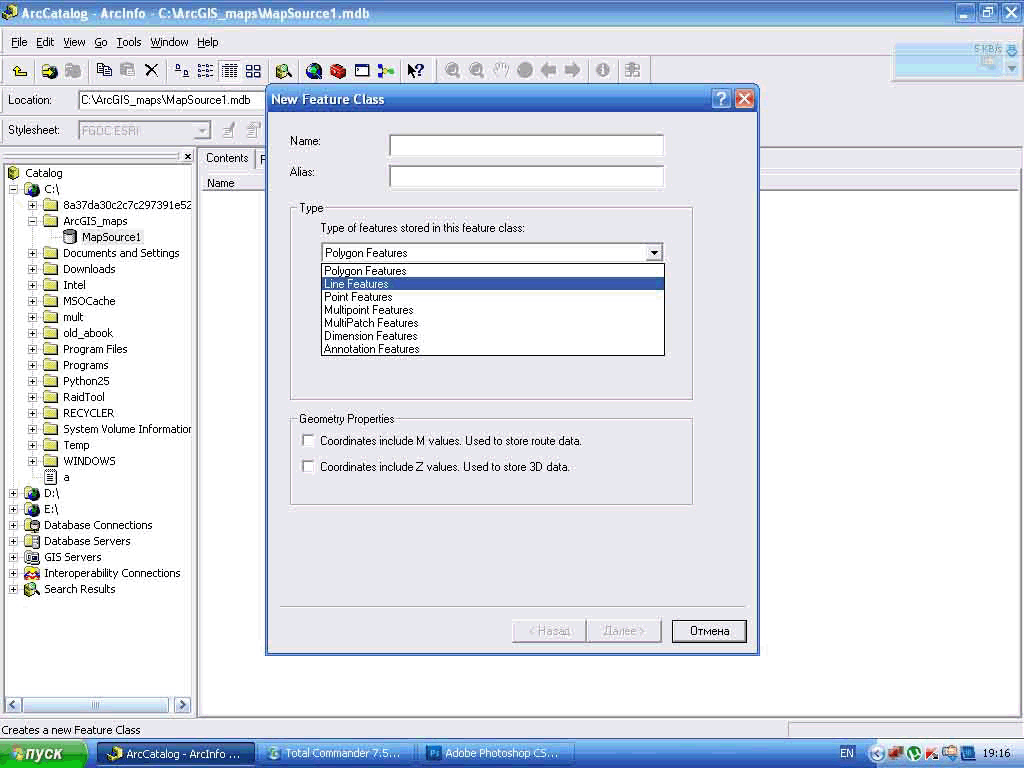Viewport: 1024px width, 768px height.
Task: Select Multipoint Features in the list
Action: click(x=493, y=310)
